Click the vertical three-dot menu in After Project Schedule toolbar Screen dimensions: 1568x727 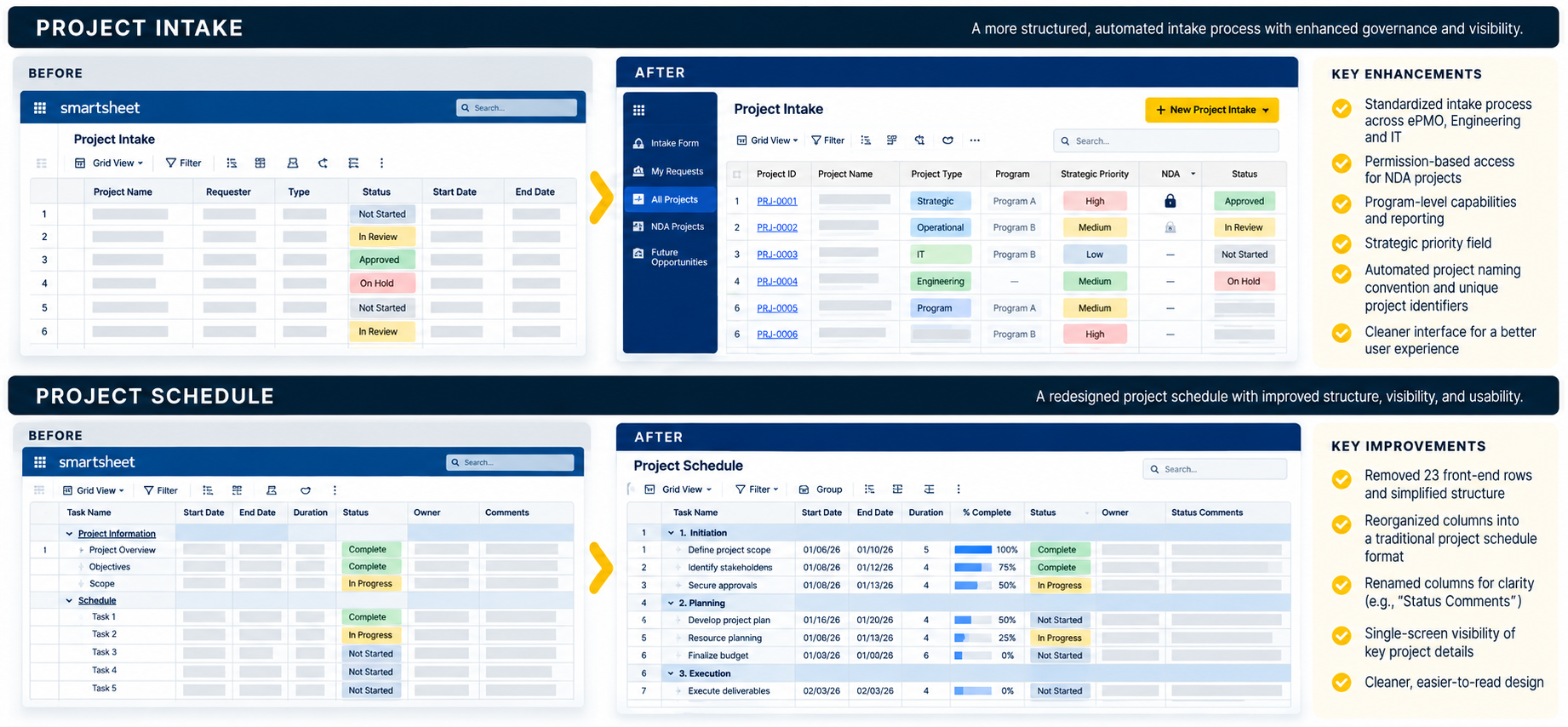[x=959, y=489]
